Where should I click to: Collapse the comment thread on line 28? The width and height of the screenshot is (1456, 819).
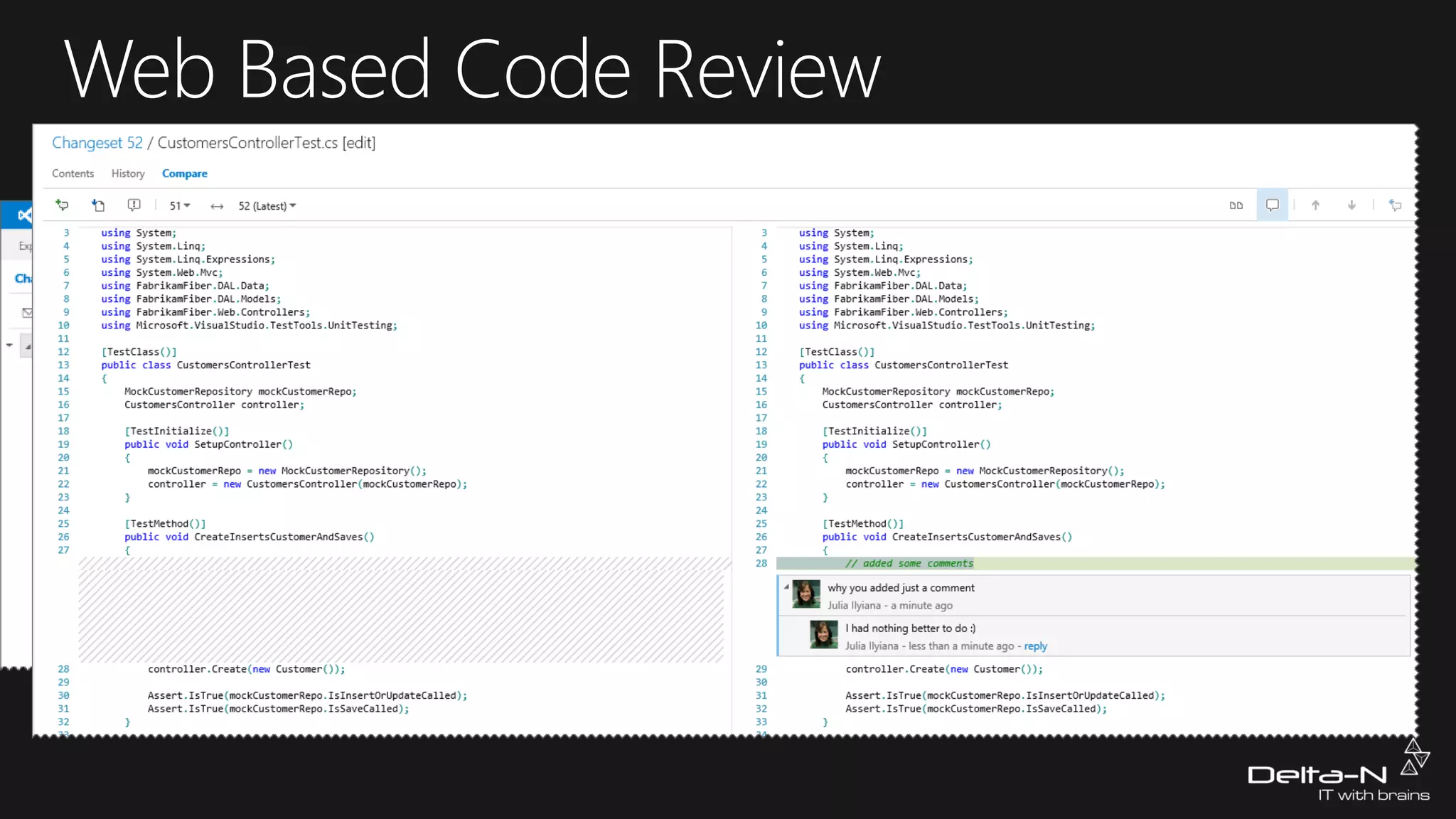[786, 587]
